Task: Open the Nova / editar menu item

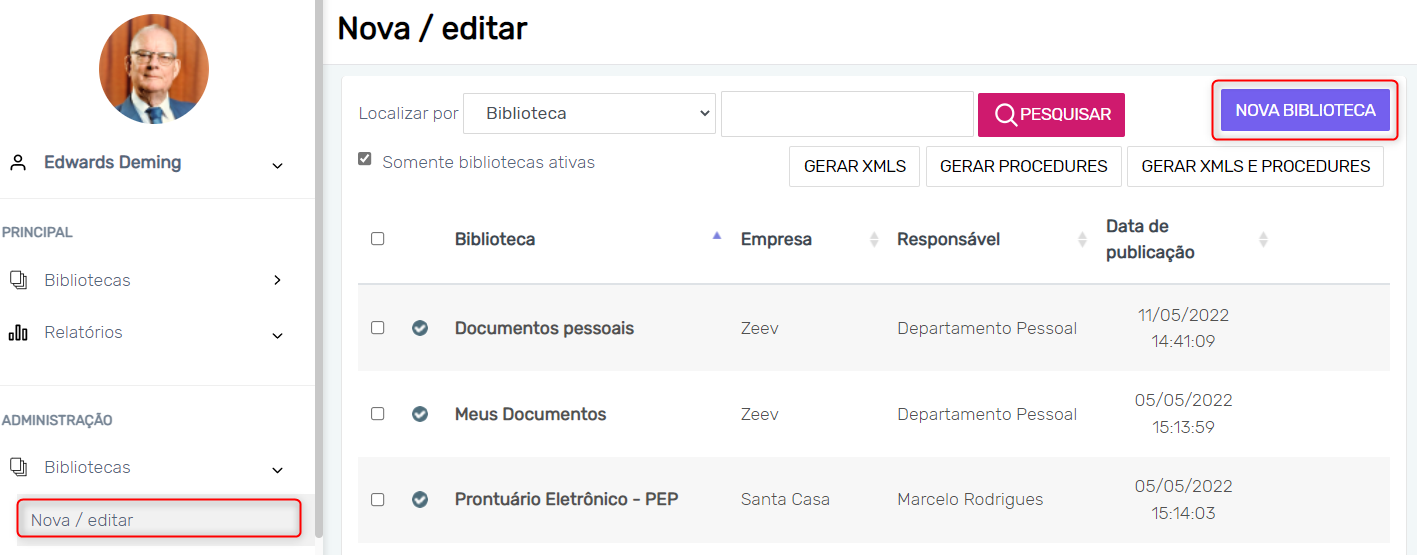Action: coord(82,520)
